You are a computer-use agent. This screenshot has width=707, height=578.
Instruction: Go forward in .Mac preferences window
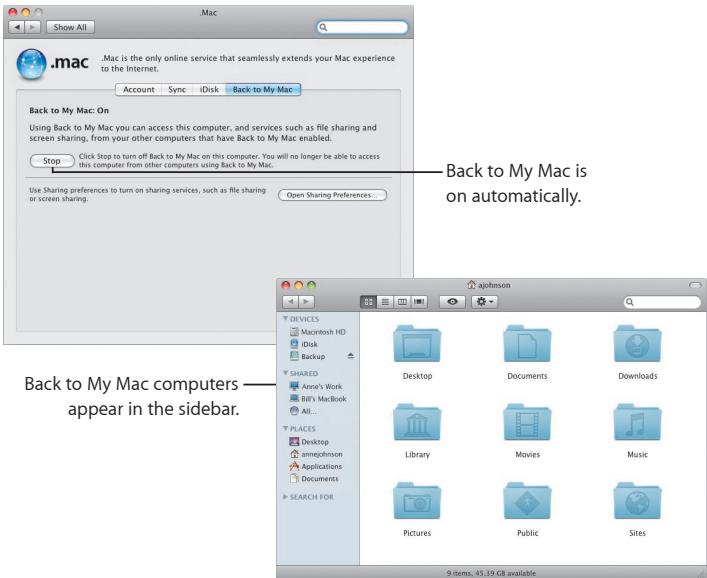point(32,27)
